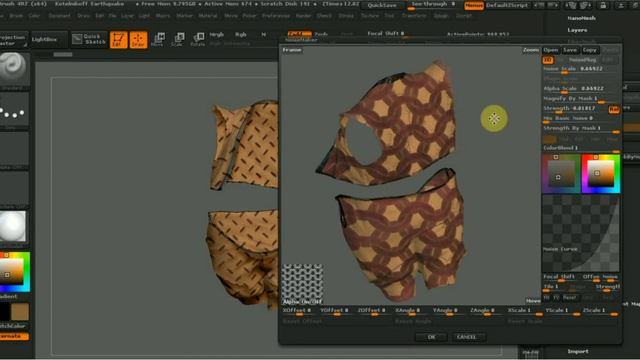Viewport: 640px width, 360px height.
Task: Adjust the See-through slider
Action: 433,5
